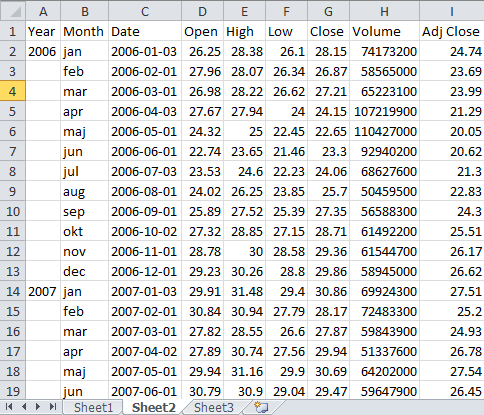The image size is (484, 415).
Task: Click the cell with volume 110427000
Action: 384,131
